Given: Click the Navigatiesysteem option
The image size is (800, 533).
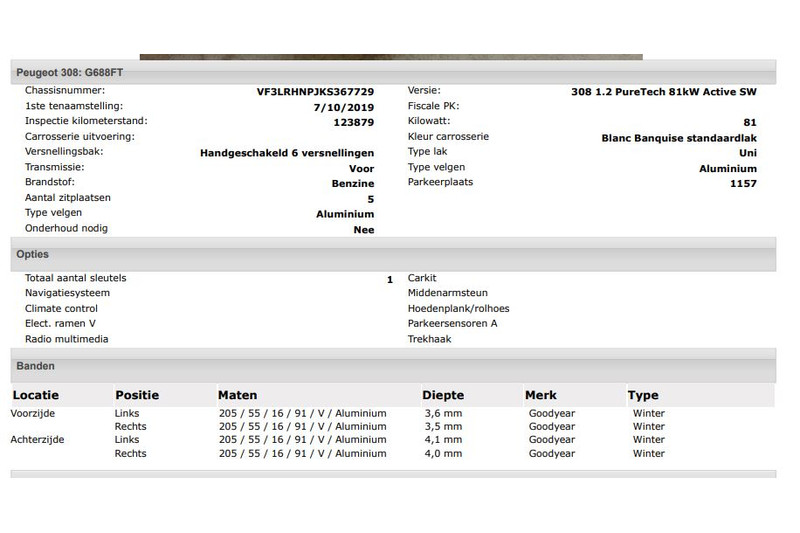Looking at the screenshot, I should click(67, 293).
